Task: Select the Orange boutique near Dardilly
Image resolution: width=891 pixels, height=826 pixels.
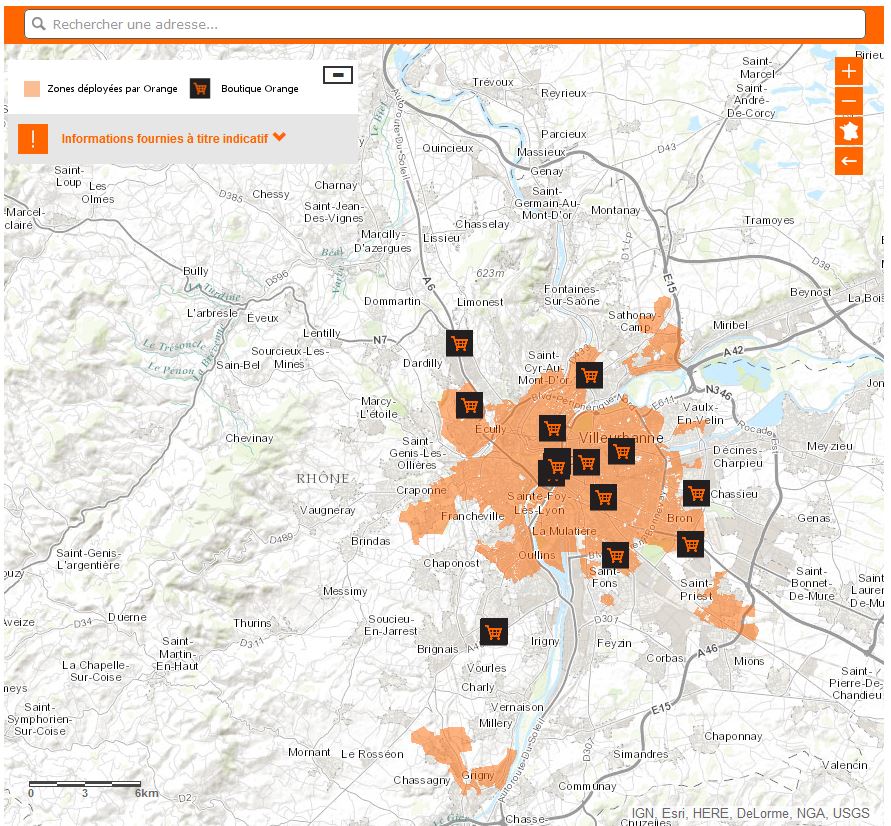Action: tap(459, 343)
